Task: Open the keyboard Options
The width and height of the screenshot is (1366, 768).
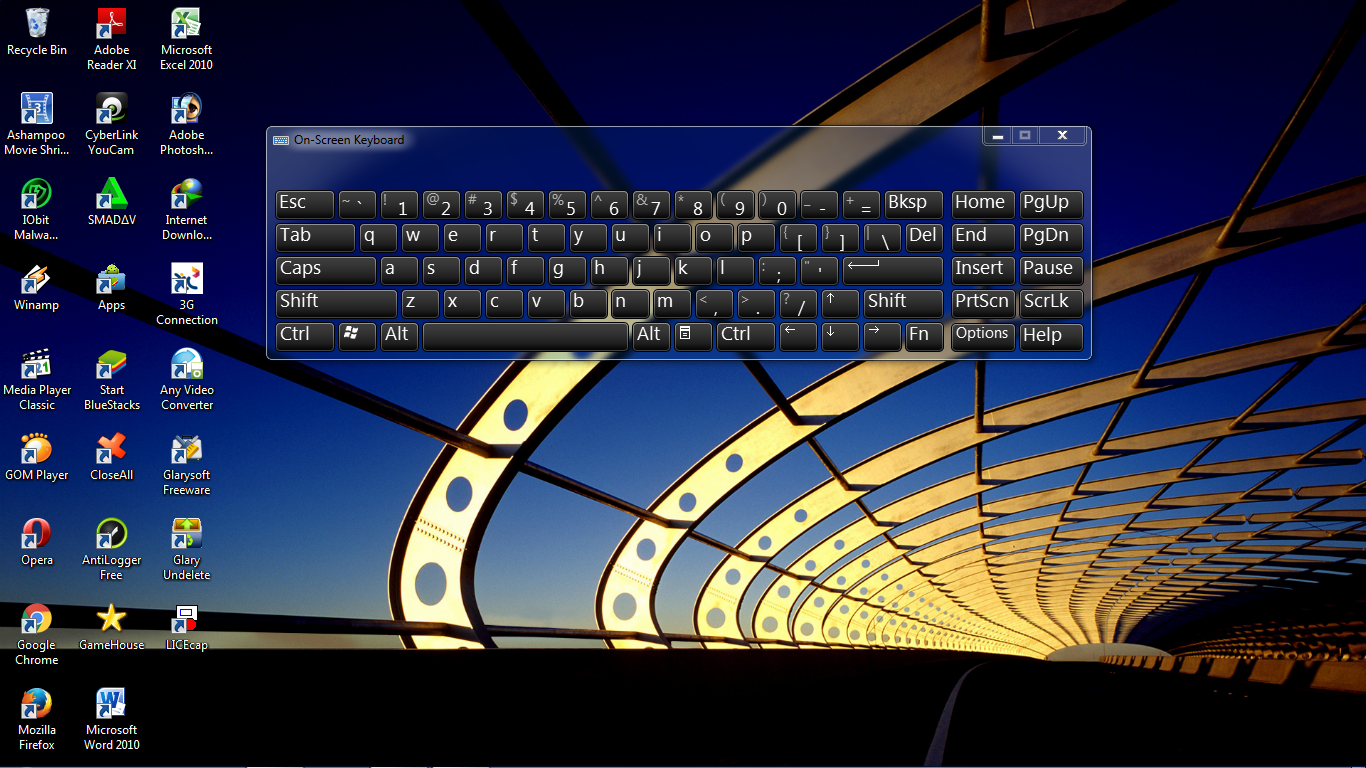Action: point(982,336)
